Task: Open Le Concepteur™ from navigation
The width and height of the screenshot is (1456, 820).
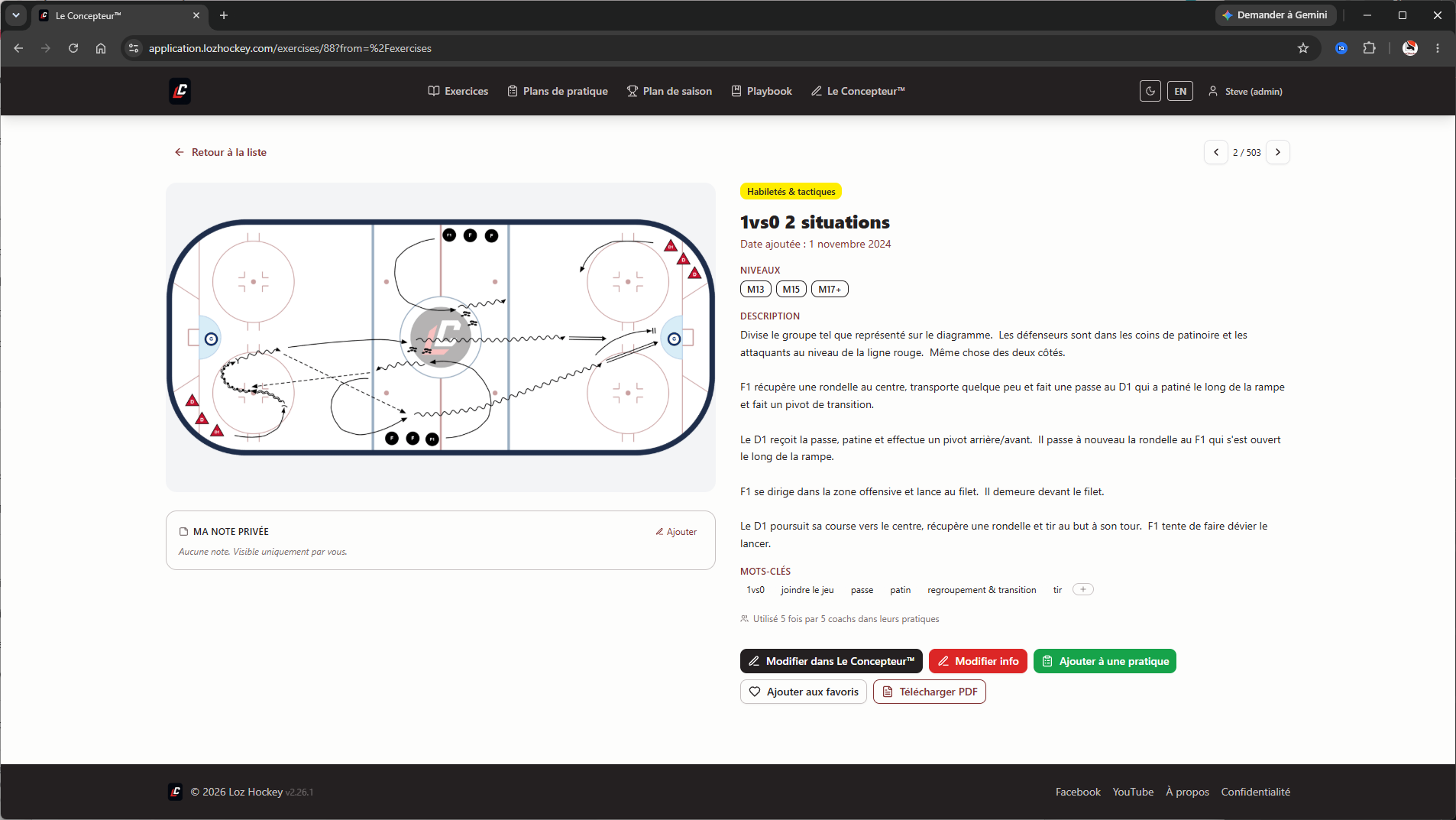Action: (x=858, y=91)
